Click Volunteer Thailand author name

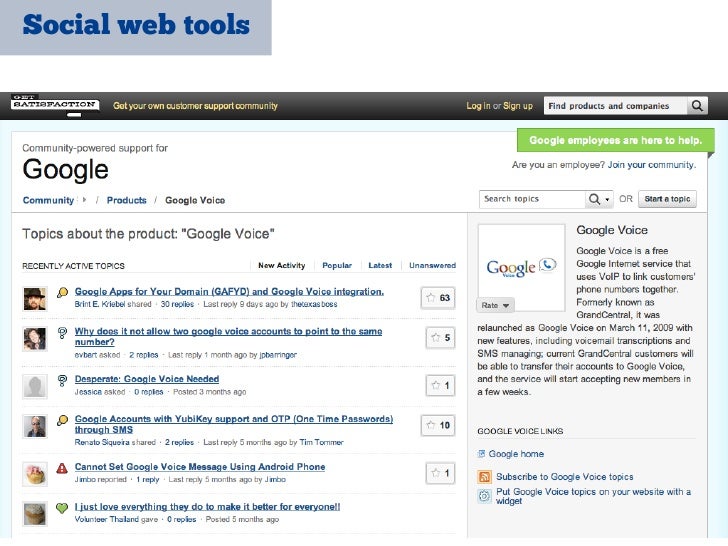[x=107, y=520]
